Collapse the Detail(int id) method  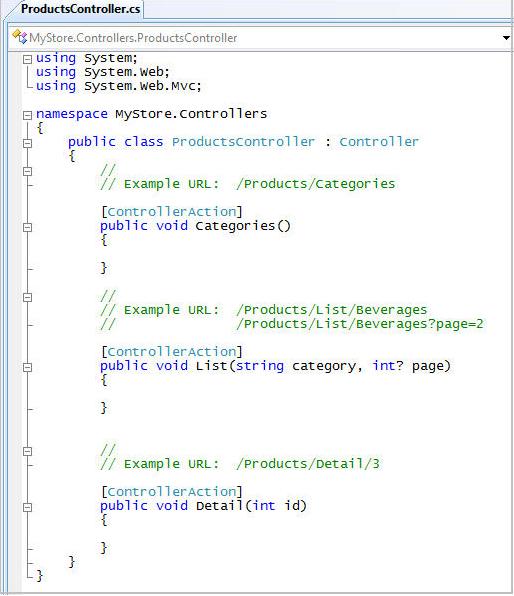click(27, 507)
